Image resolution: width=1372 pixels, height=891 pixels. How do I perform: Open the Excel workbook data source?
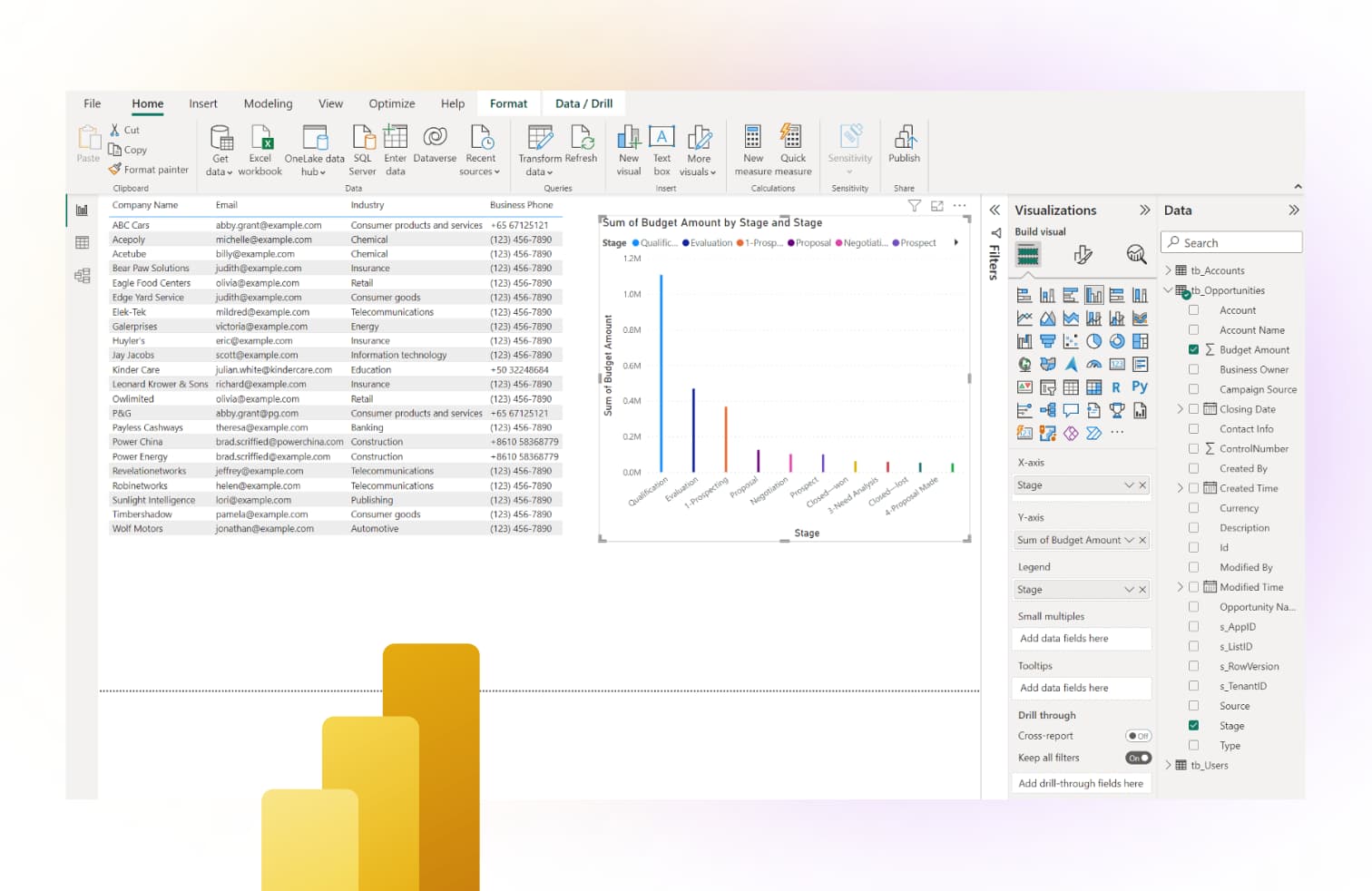pos(260,139)
